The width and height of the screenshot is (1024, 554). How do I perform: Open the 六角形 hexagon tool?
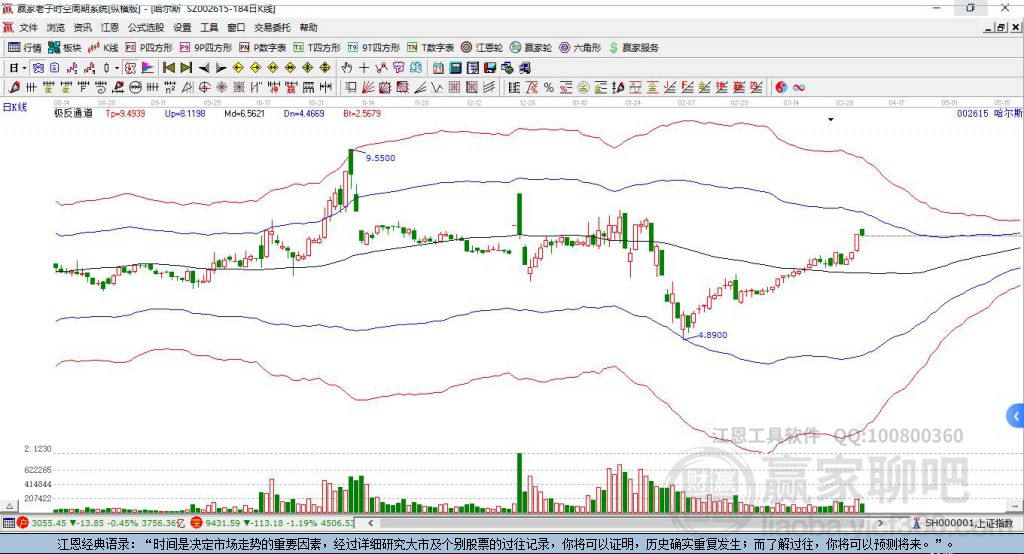click(x=580, y=48)
